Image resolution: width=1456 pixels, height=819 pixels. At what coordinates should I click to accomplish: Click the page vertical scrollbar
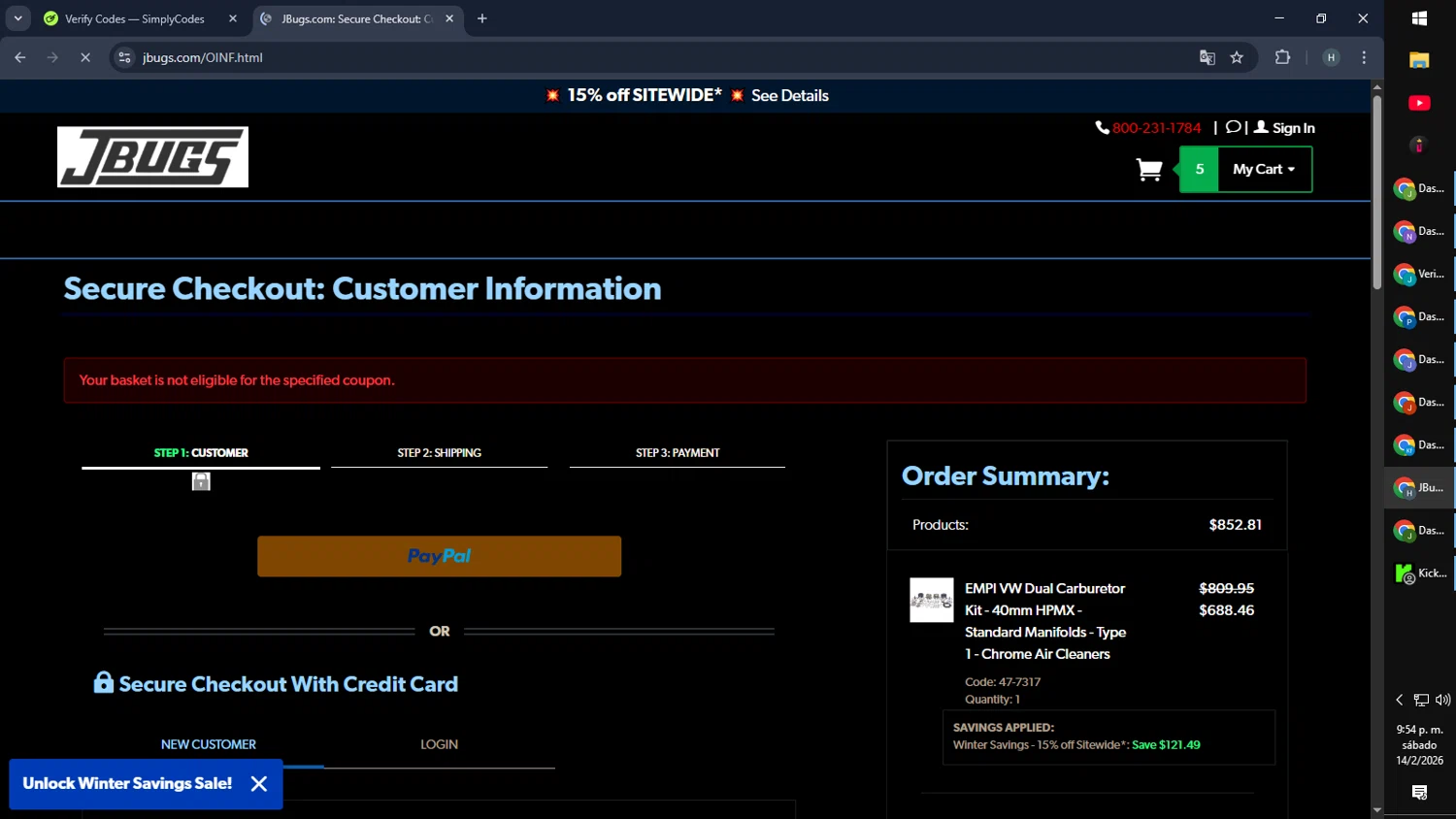1377,192
